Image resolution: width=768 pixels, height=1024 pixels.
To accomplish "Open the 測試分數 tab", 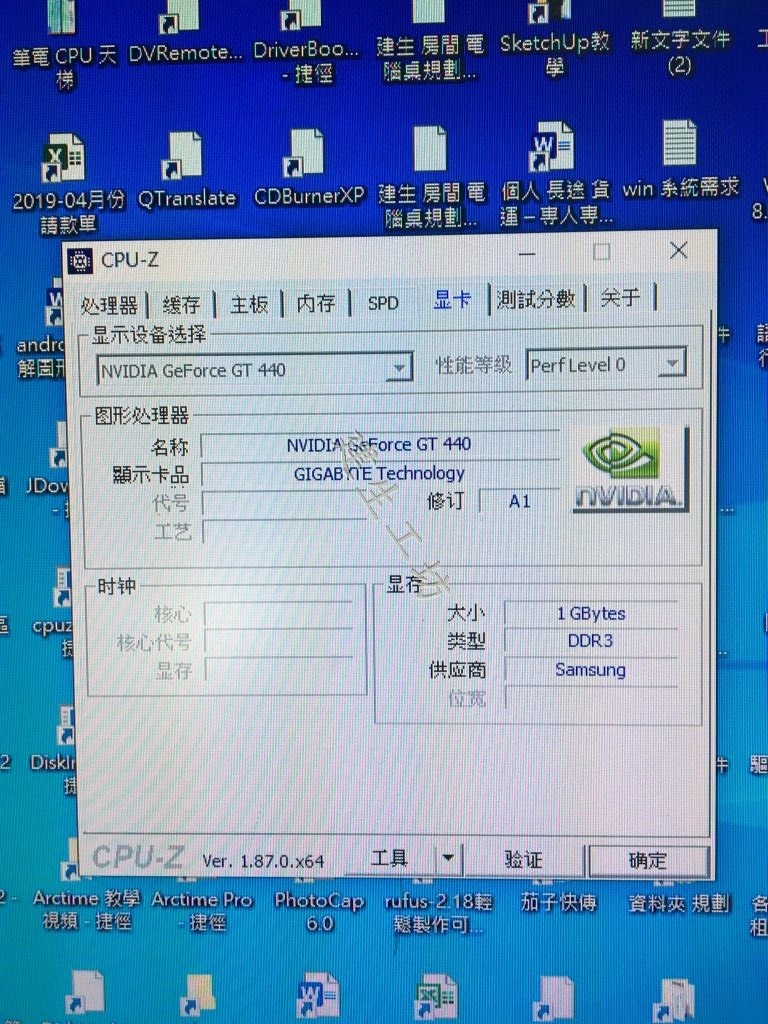I will click(536, 299).
